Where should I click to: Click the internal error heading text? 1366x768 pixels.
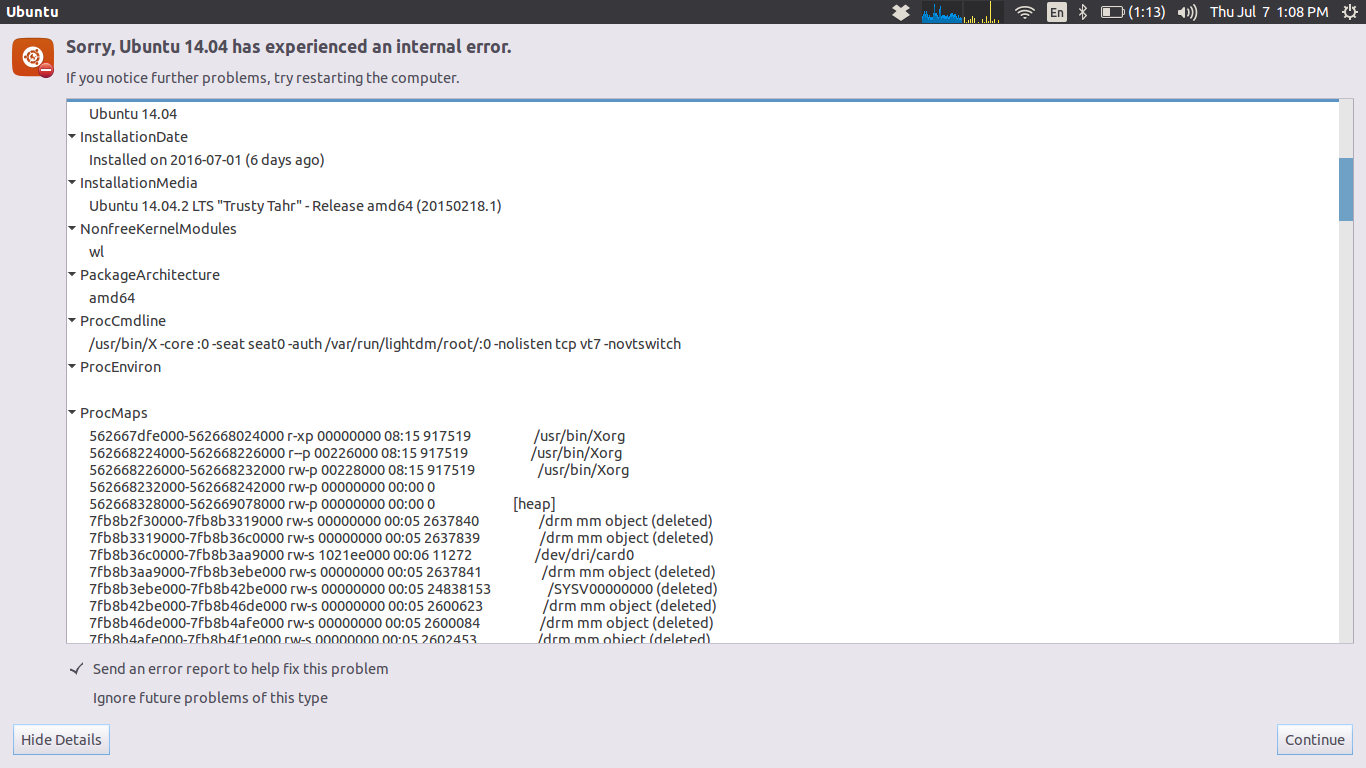[289, 47]
